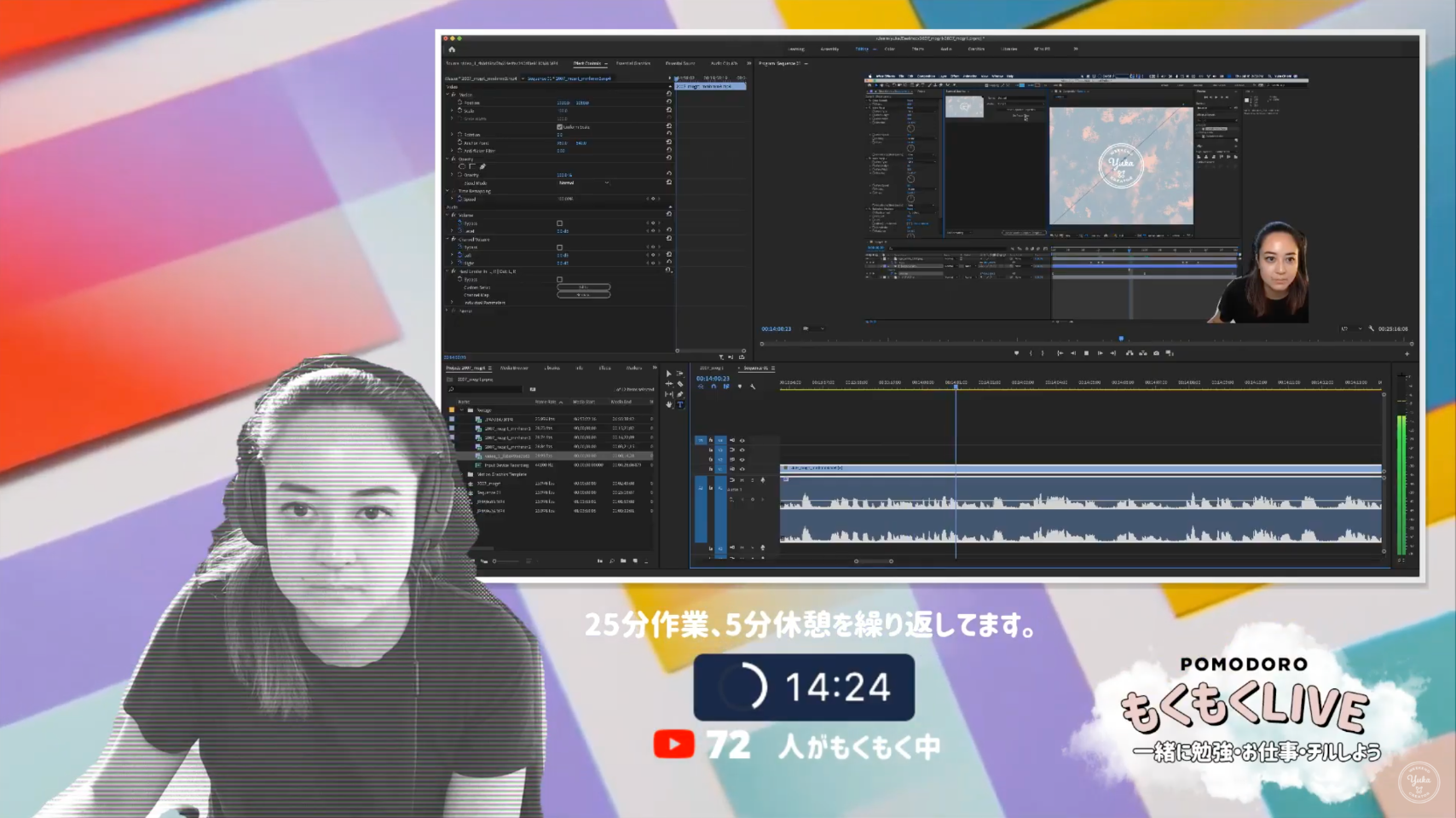The width and height of the screenshot is (1456, 818).
Task: Select the Hand tool
Action: pos(669,404)
